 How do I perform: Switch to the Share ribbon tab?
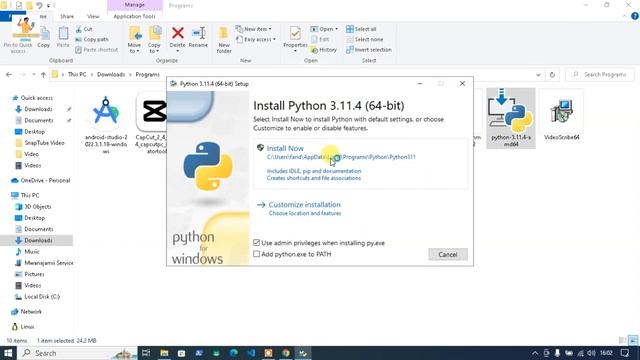pyautogui.click(x=67, y=16)
